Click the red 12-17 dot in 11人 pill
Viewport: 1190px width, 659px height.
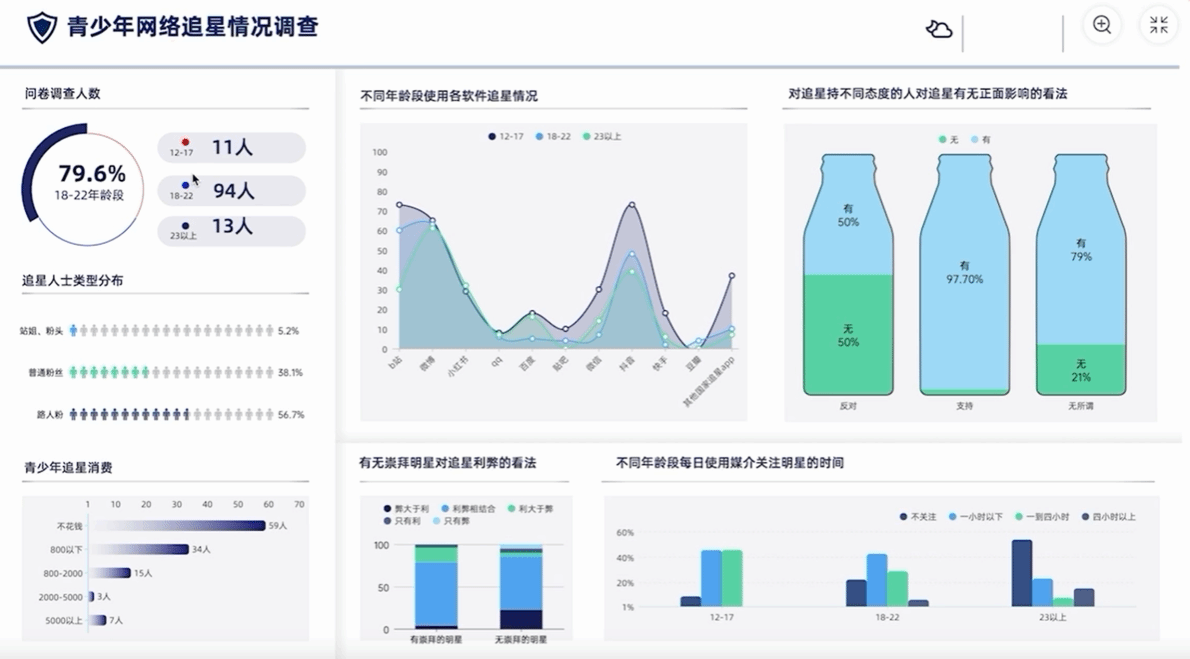click(x=185, y=142)
